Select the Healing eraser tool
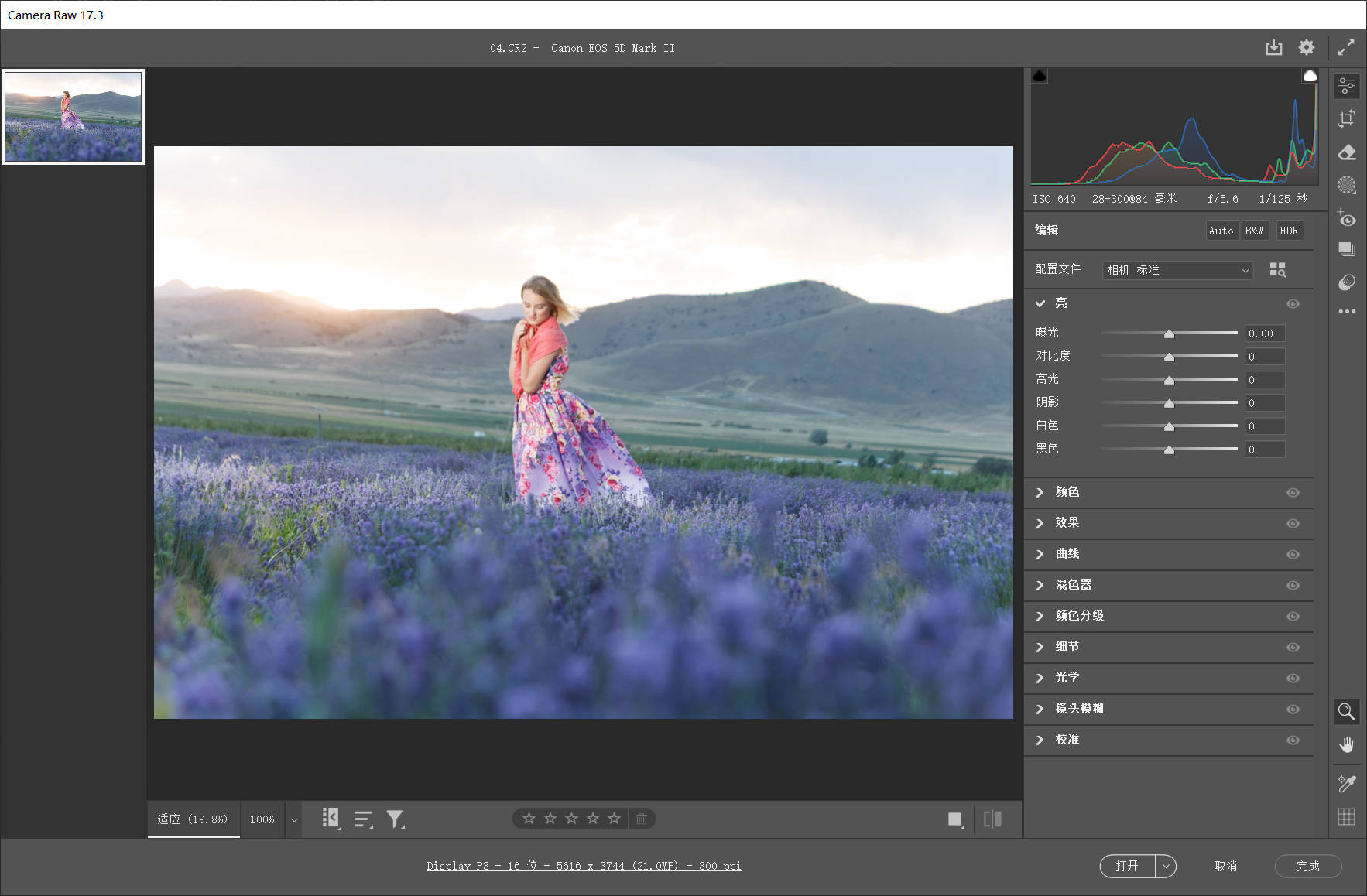 coord(1347,152)
